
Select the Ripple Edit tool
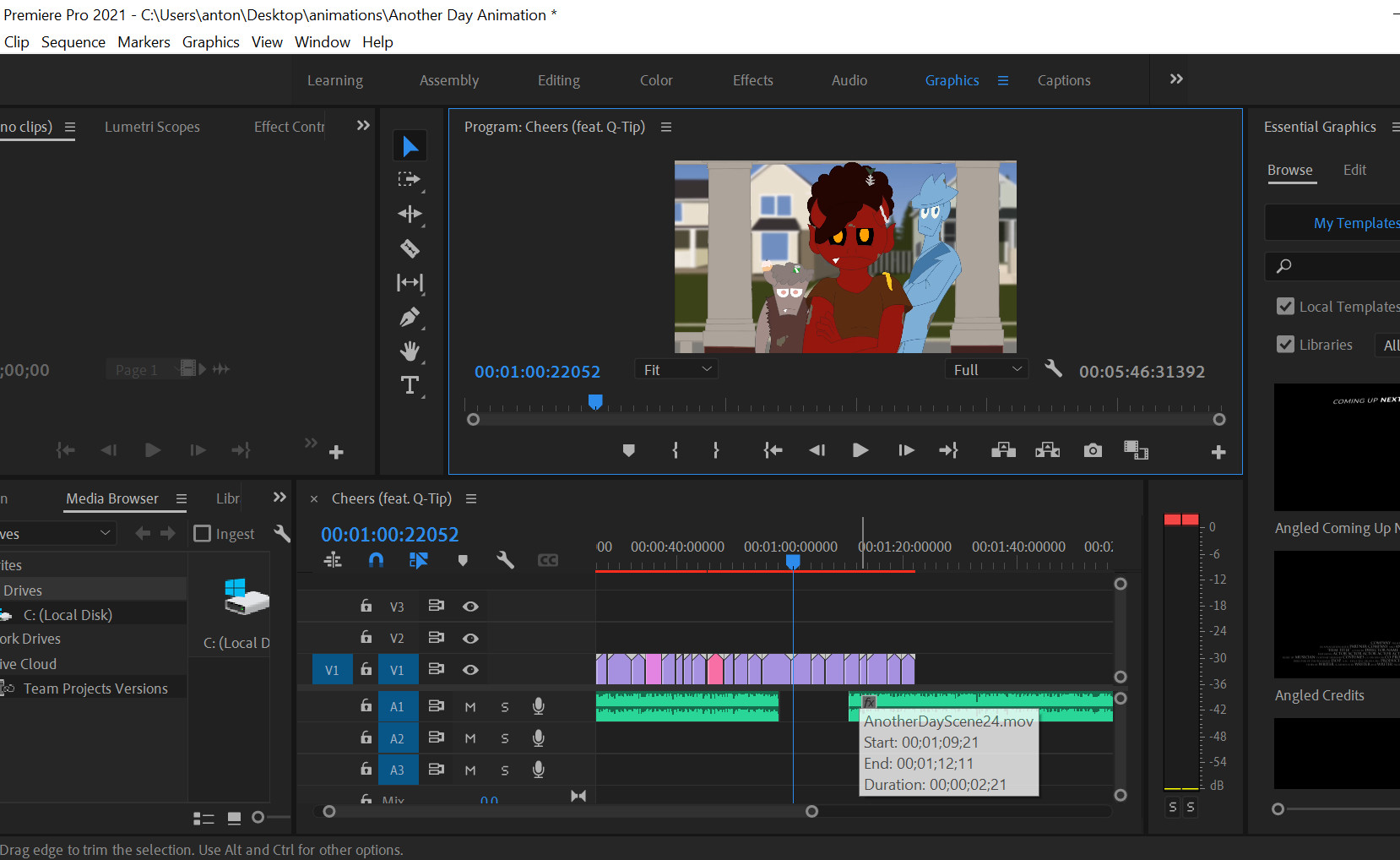click(410, 214)
